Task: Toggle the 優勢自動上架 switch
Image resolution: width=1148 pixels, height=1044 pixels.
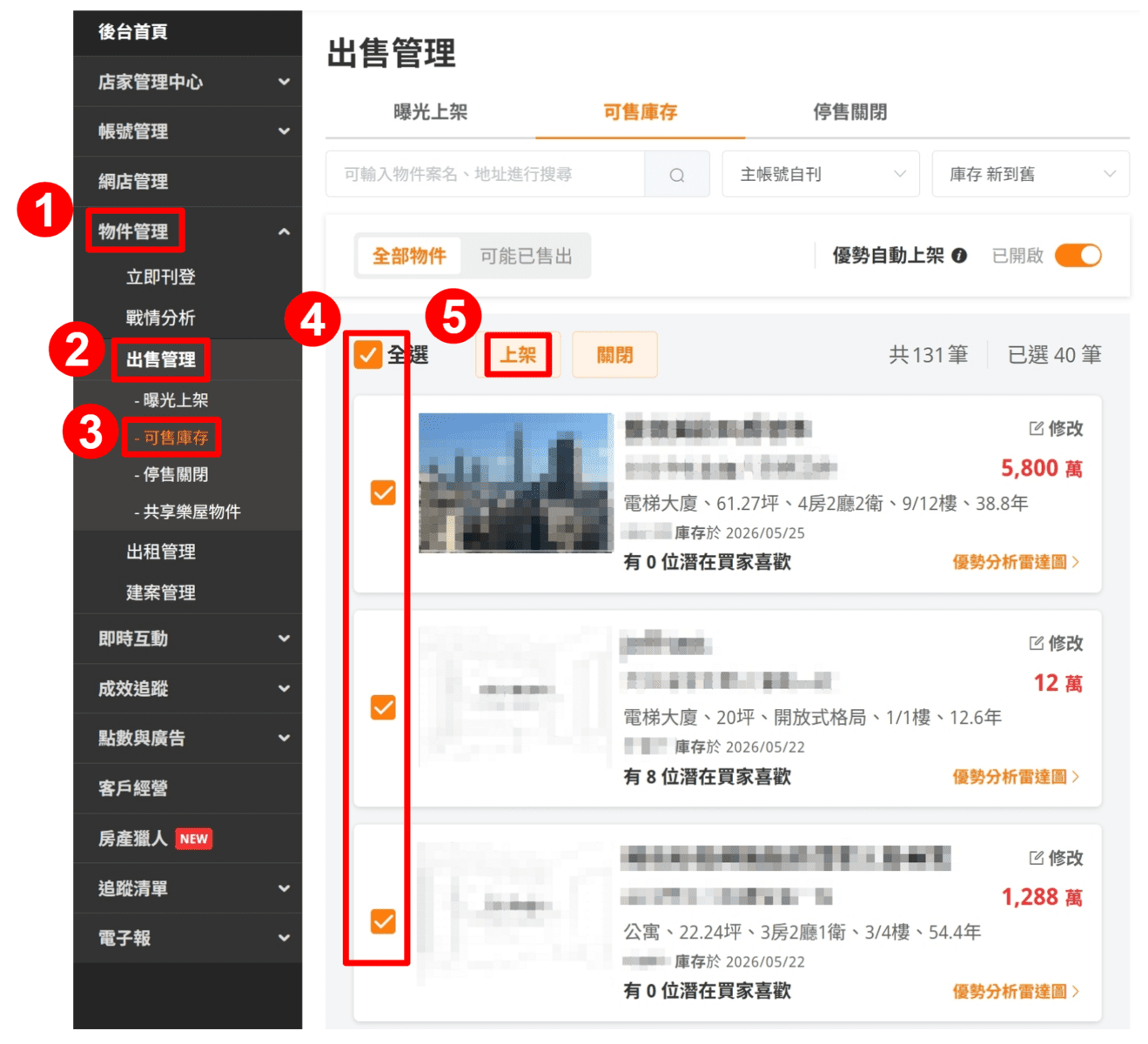Action: click(1078, 256)
